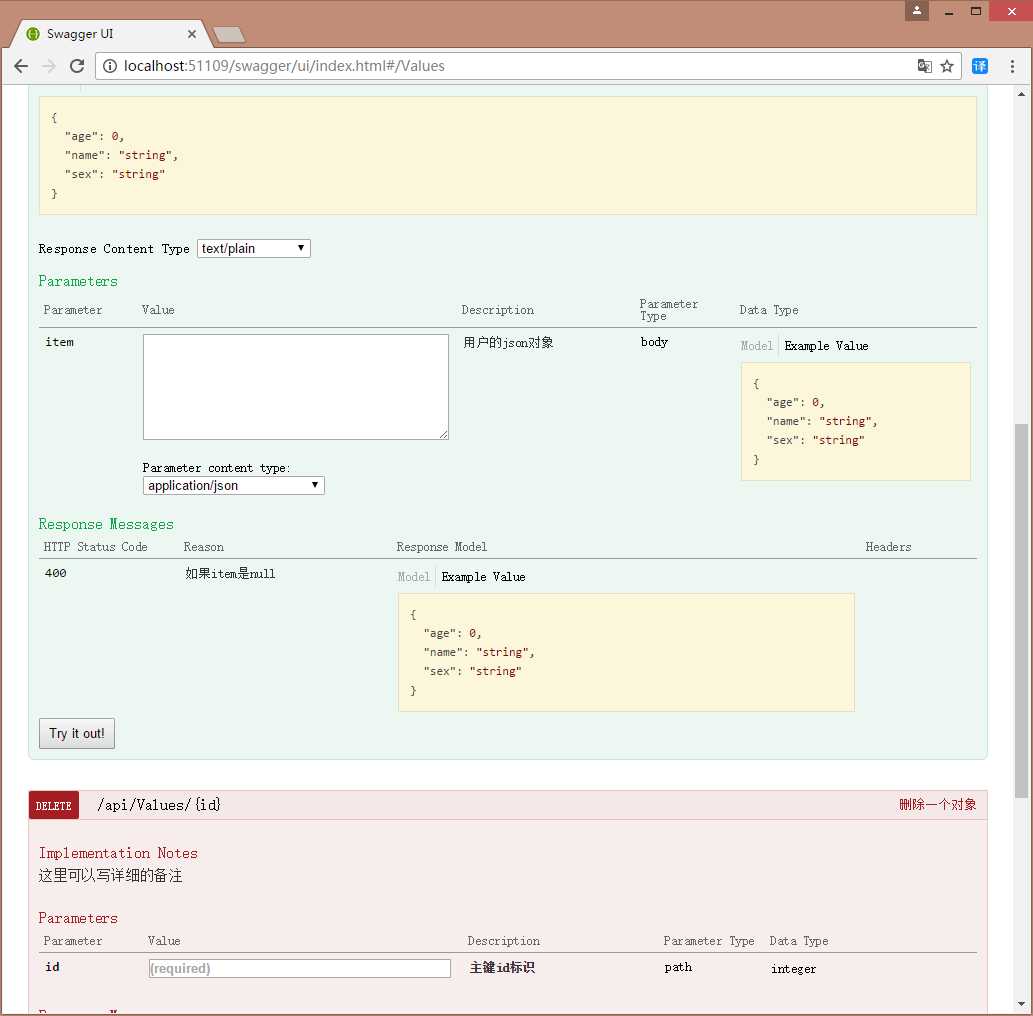The height and width of the screenshot is (1016, 1033).
Task: Click the path parameter type text
Action: tap(678, 967)
